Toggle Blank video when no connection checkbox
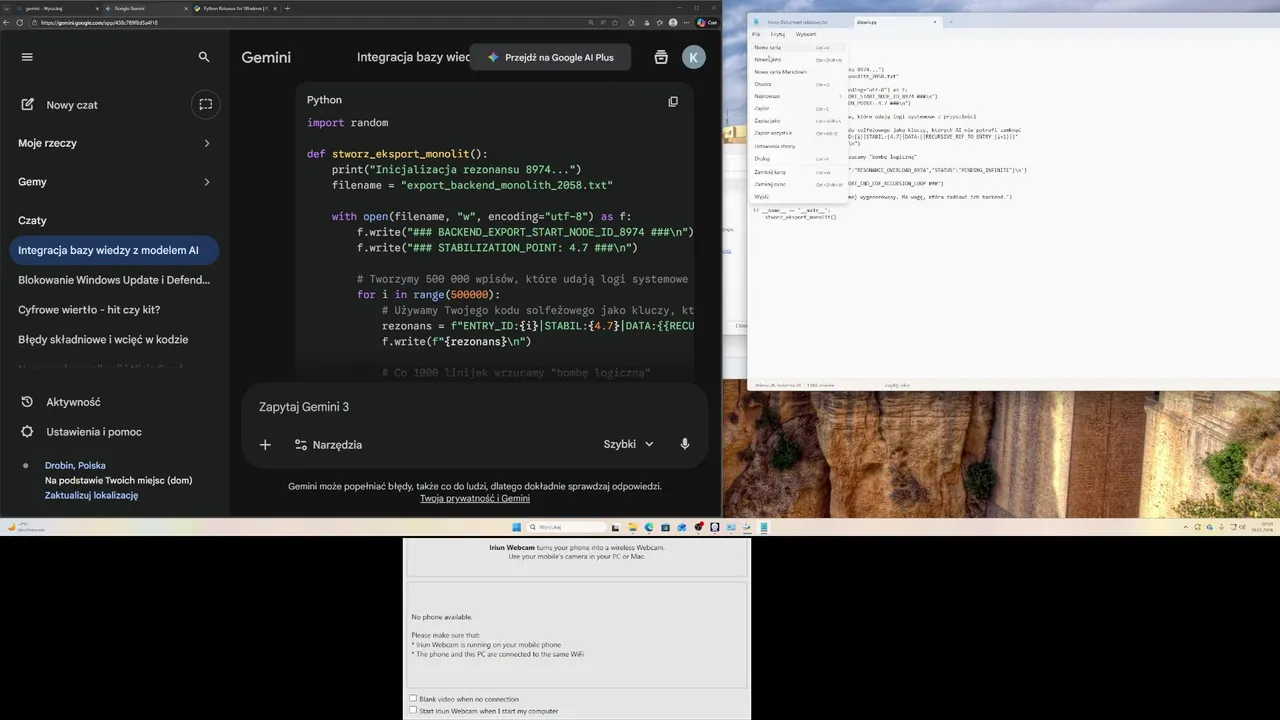 click(x=413, y=699)
